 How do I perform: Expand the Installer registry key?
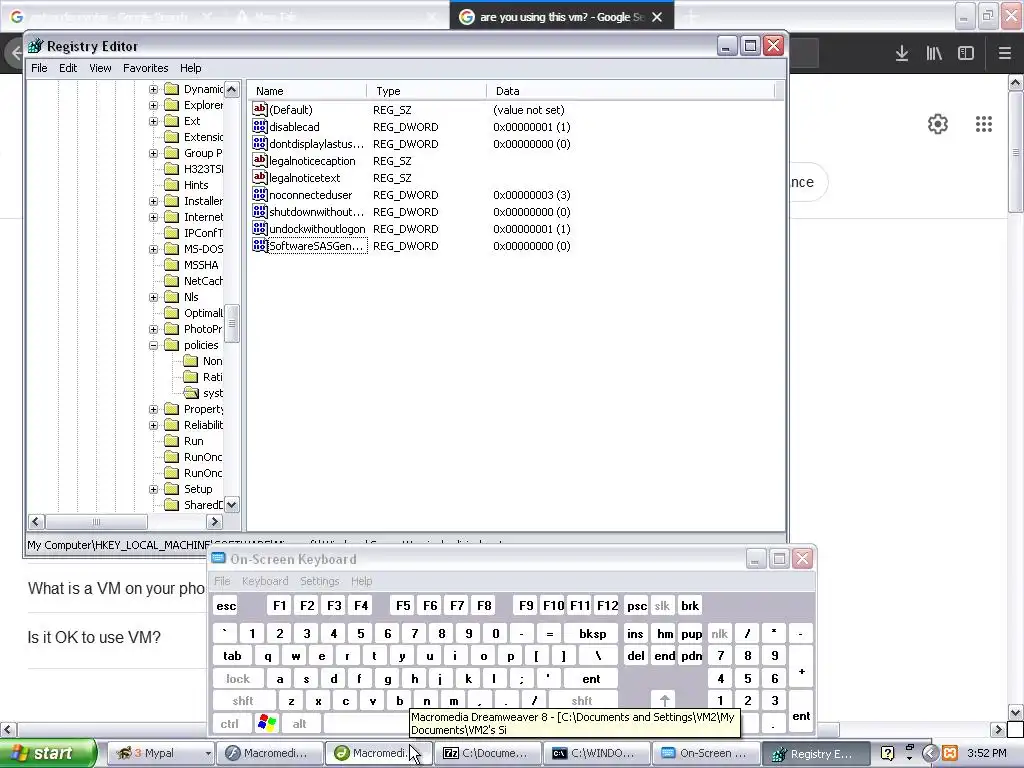[153, 201]
